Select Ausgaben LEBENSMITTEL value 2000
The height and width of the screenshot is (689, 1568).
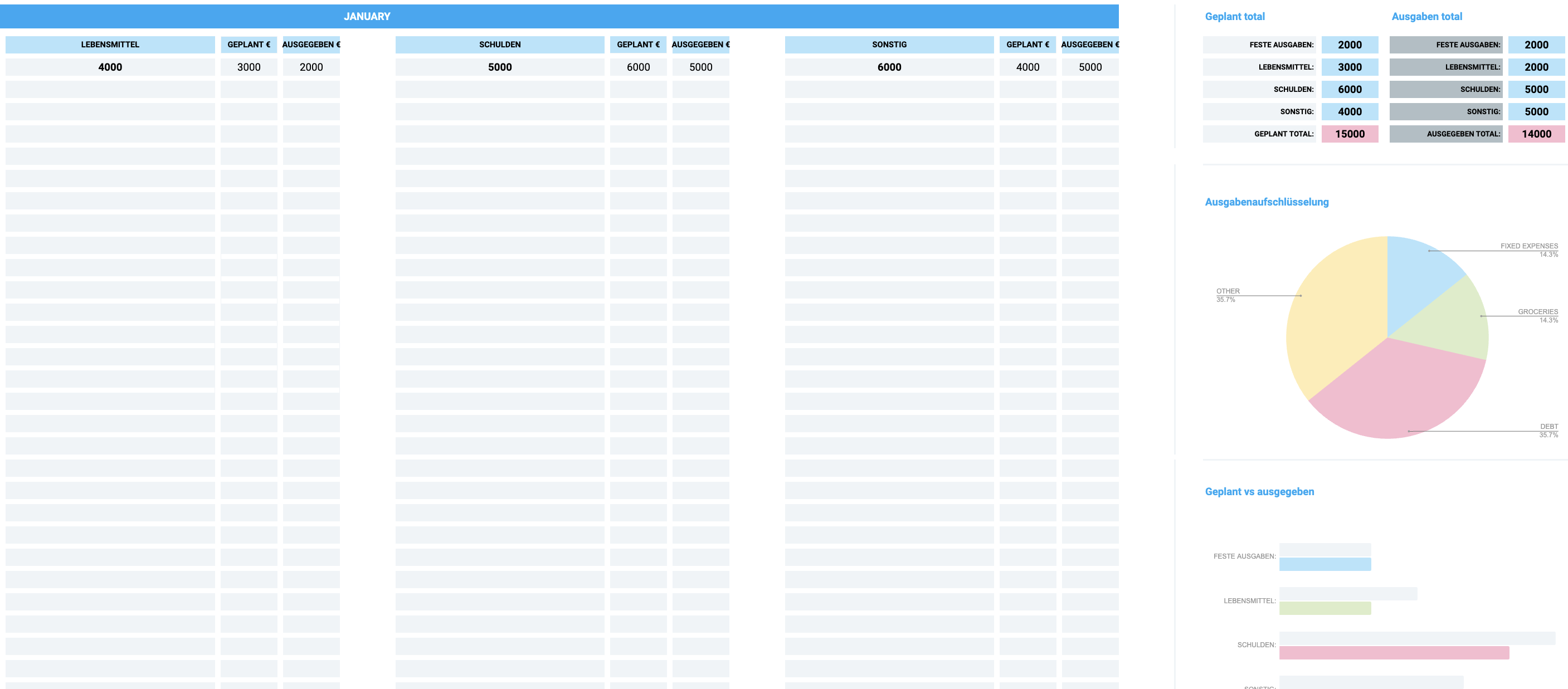coord(1536,67)
